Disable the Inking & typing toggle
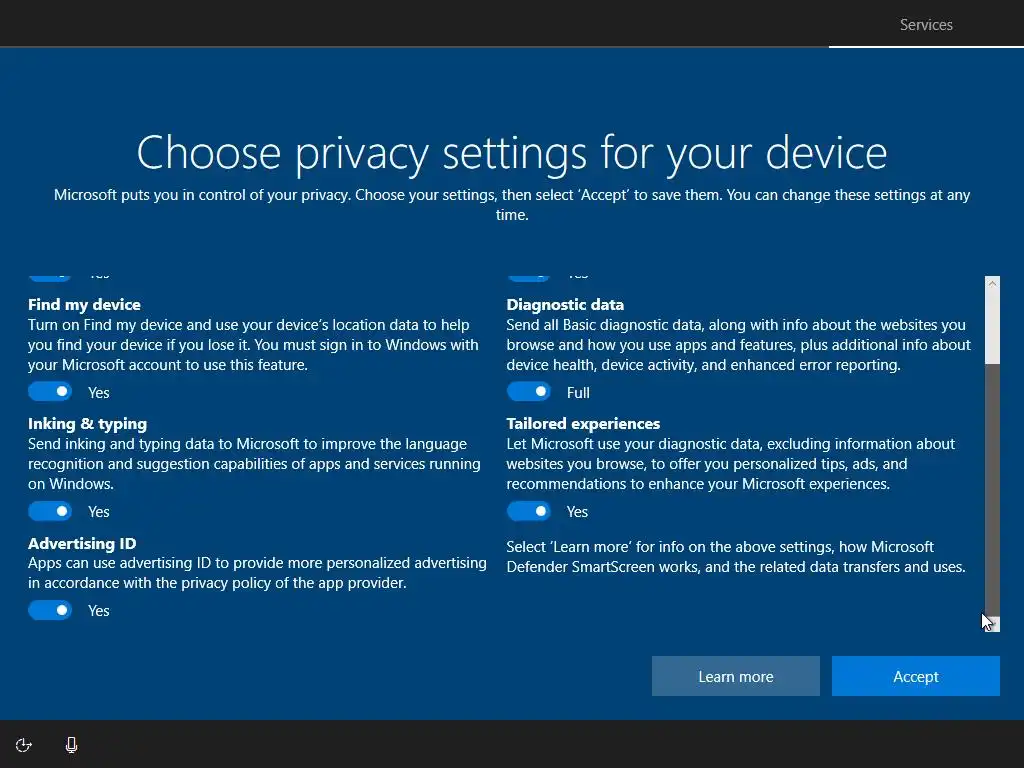 50,511
